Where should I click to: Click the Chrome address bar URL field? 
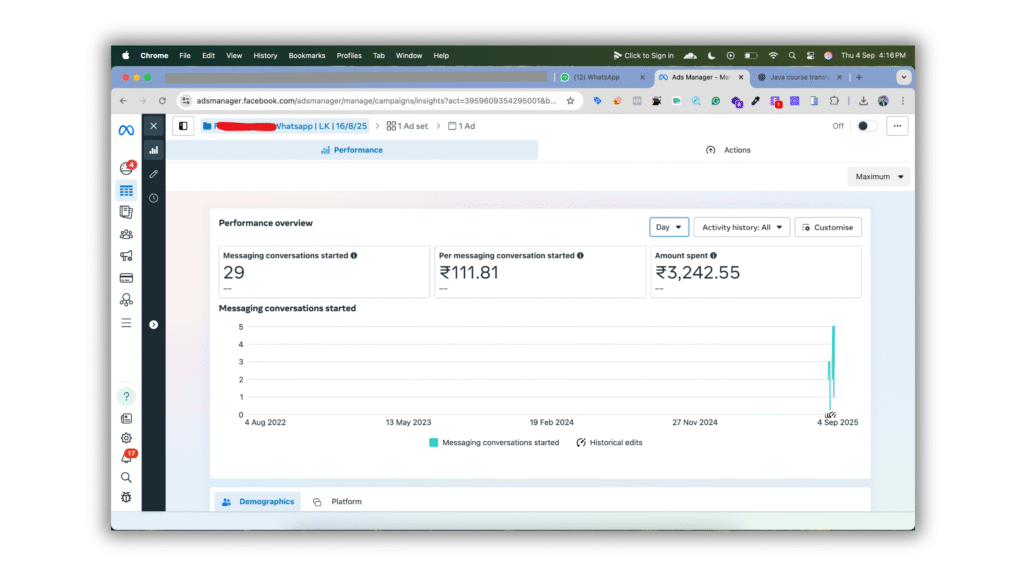[x=370, y=101]
